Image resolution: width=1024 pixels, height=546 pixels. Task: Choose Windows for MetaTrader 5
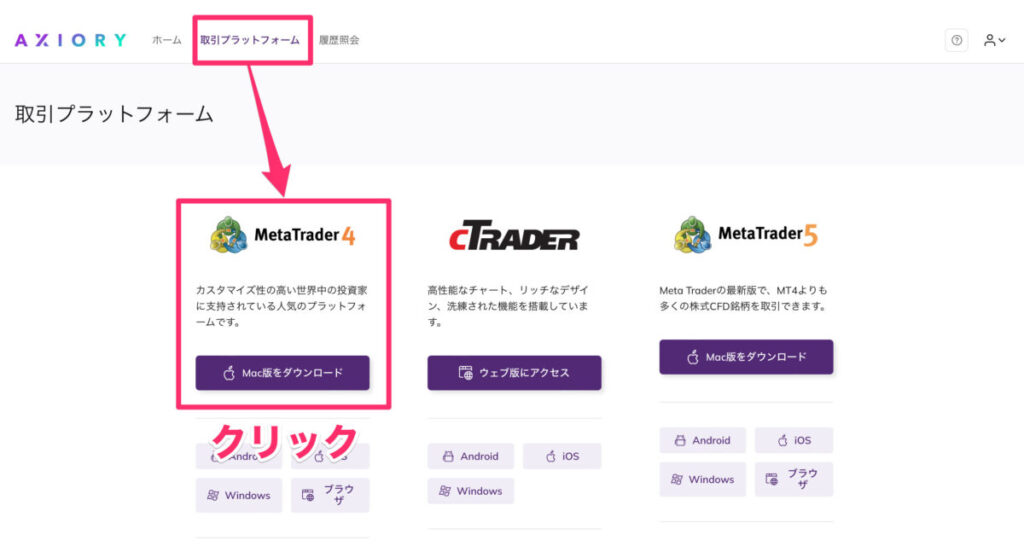click(x=703, y=479)
